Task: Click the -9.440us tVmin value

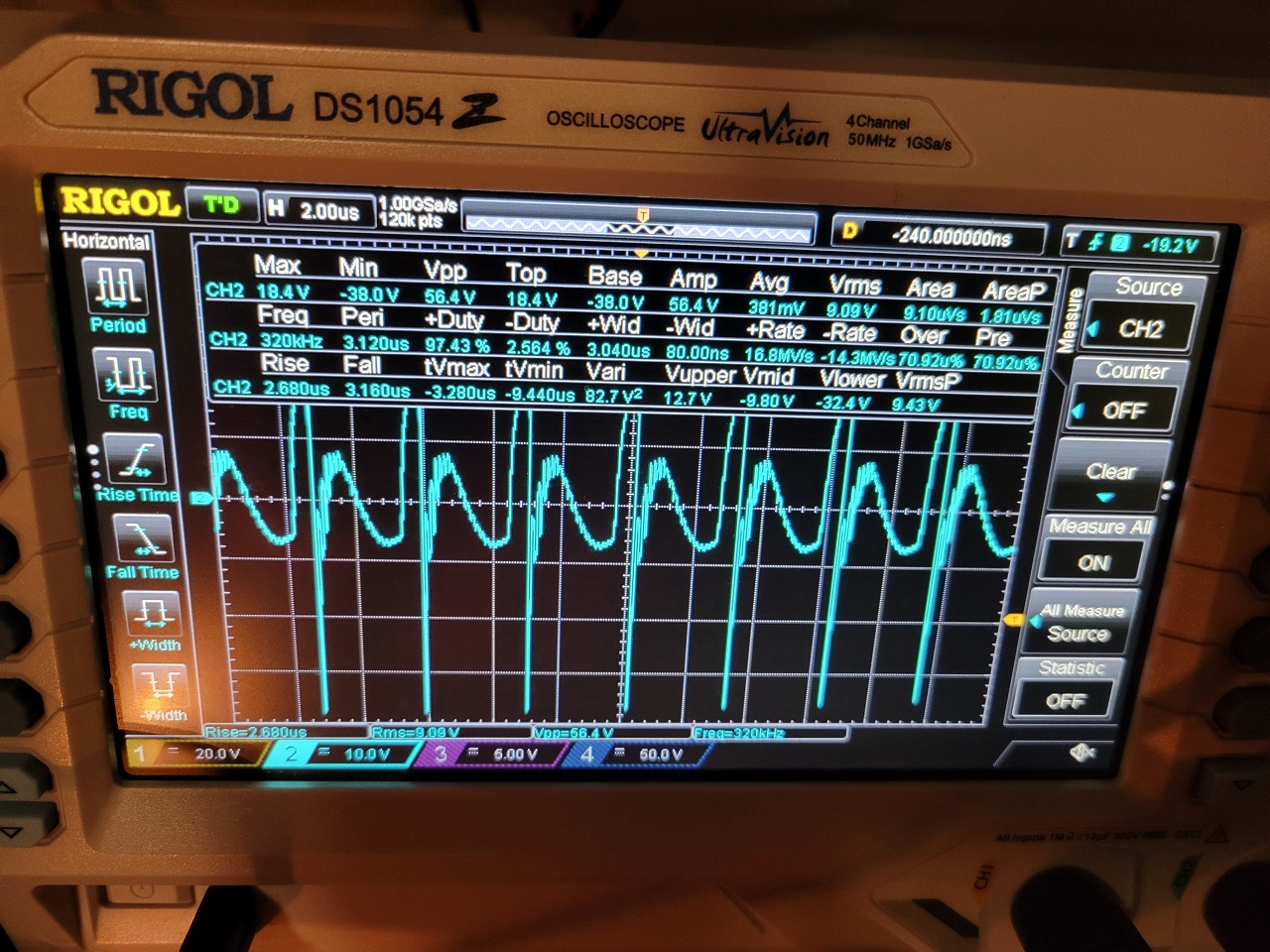Action: pos(540,395)
